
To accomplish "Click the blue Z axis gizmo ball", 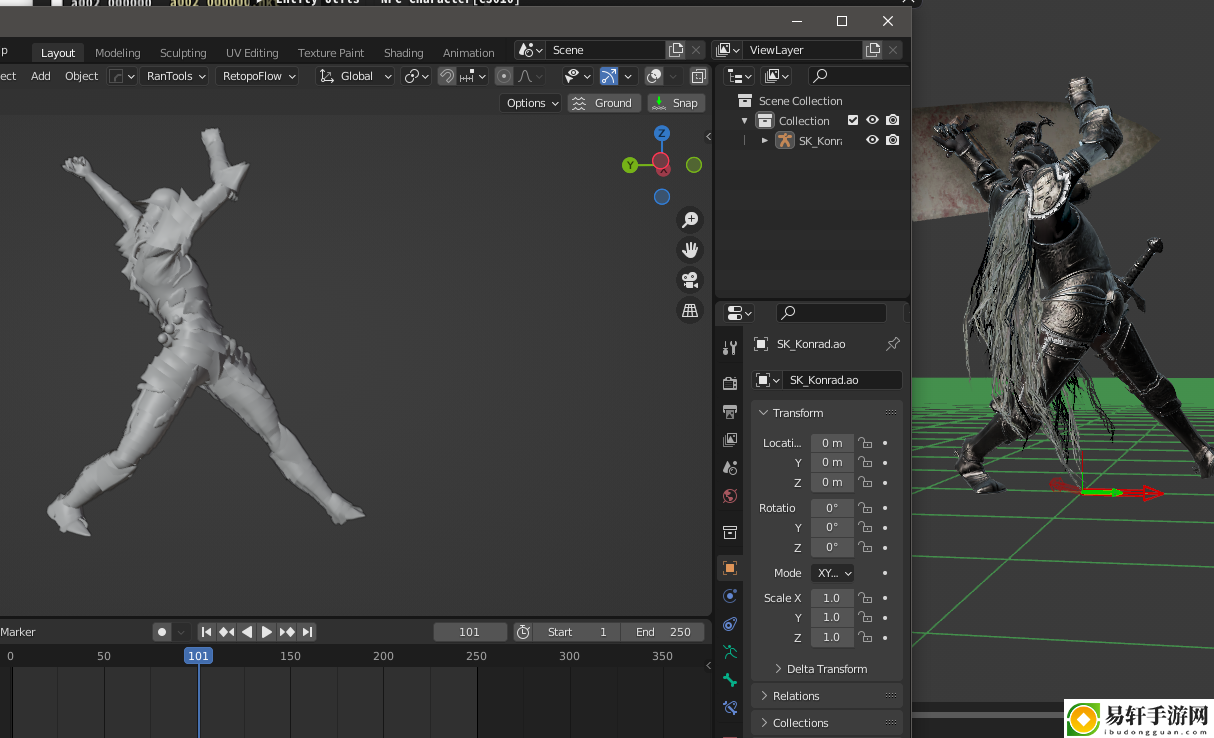I will (662, 133).
